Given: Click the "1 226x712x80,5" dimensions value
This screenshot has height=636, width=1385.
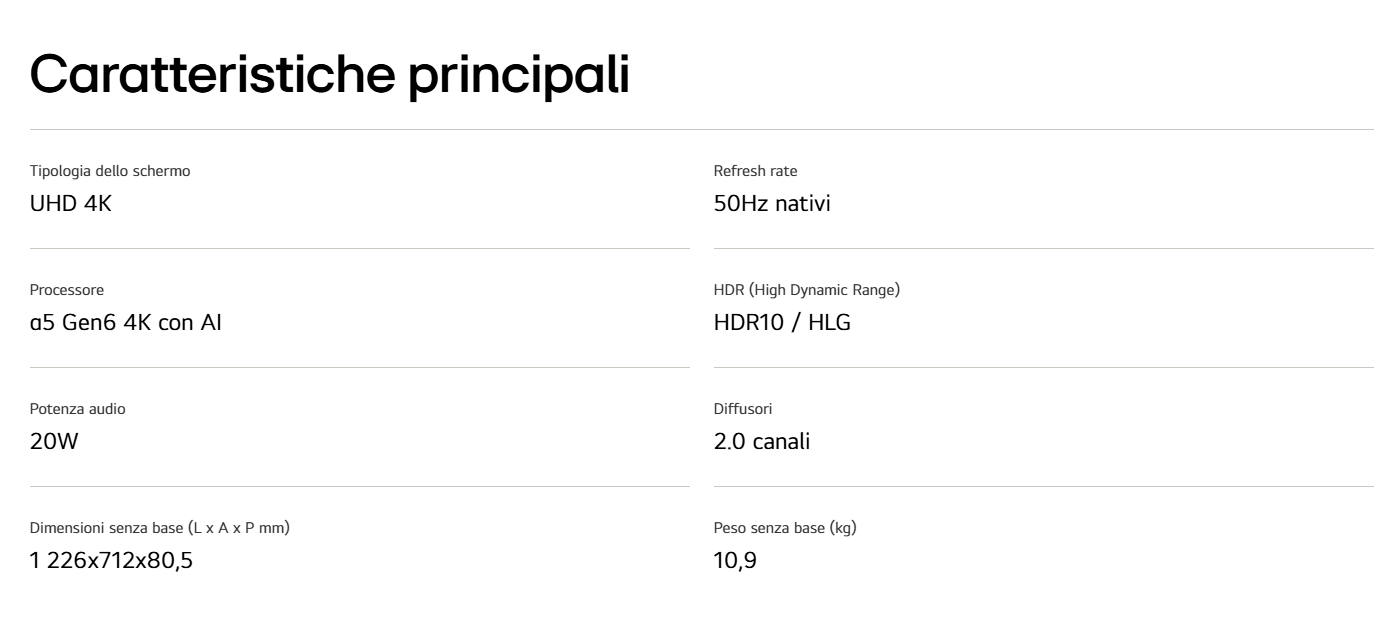Looking at the screenshot, I should [x=111, y=561].
